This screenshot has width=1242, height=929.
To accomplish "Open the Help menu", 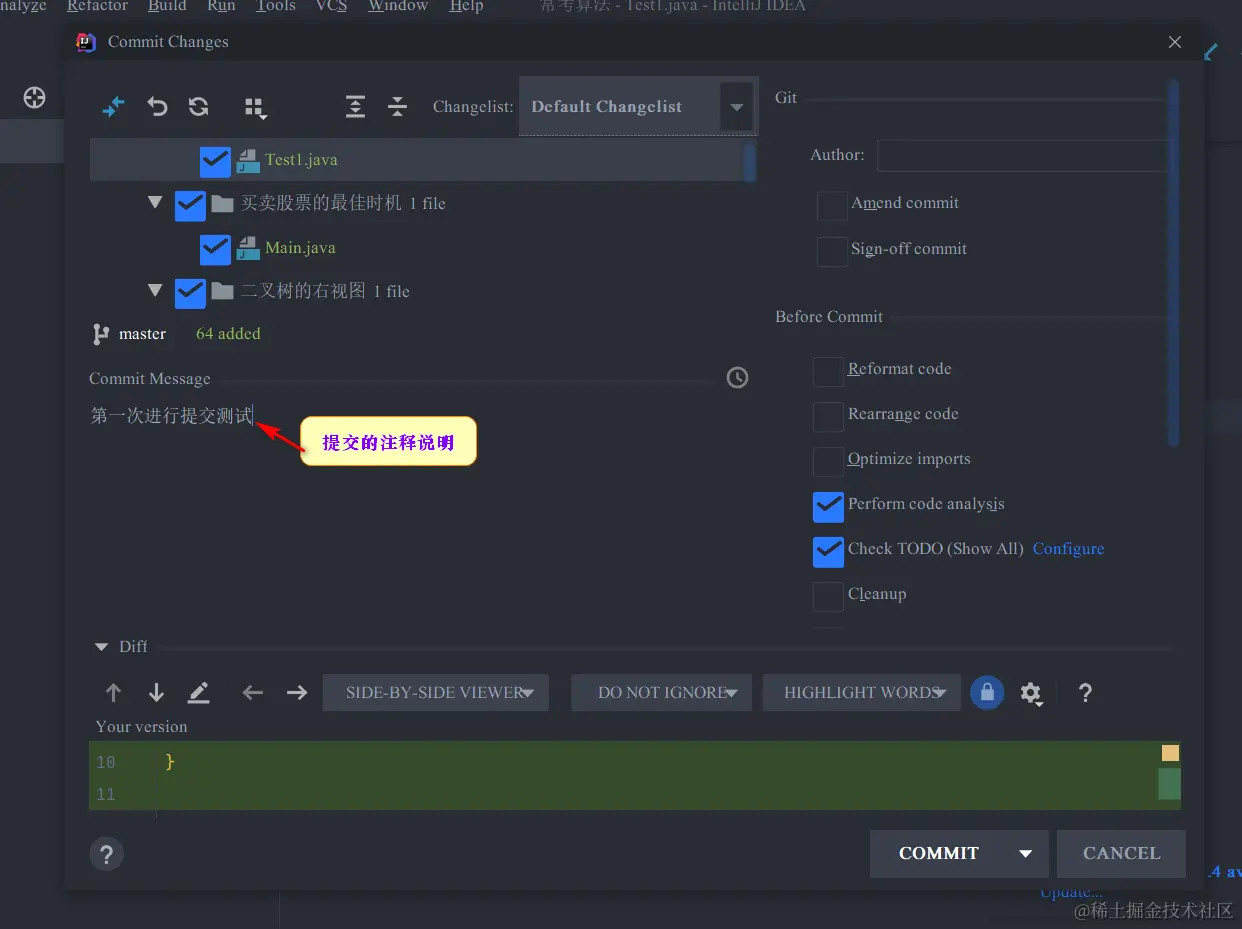I will pyautogui.click(x=466, y=6).
